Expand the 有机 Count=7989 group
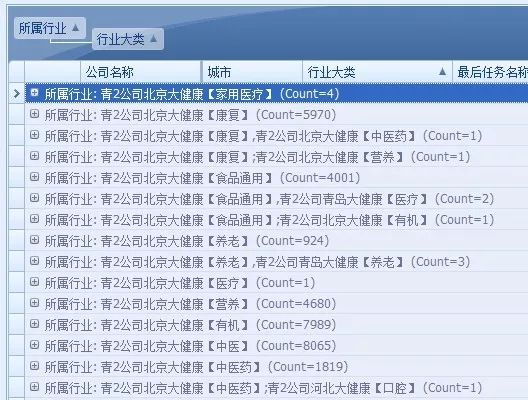528x400 pixels. (34, 324)
